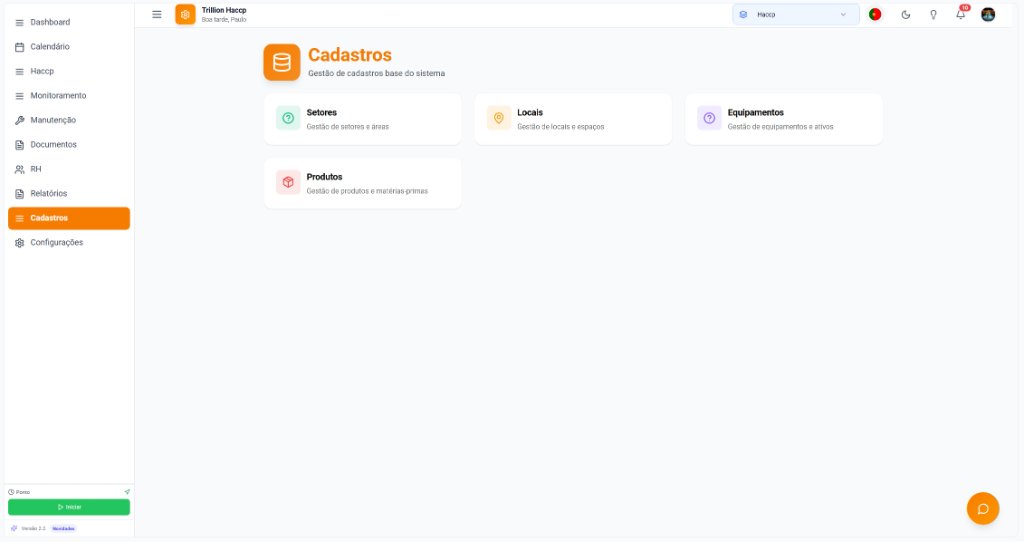Select the highlighted Cadastros sidebar item
Image resolution: width=1024 pixels, height=542 pixels.
pos(69,218)
